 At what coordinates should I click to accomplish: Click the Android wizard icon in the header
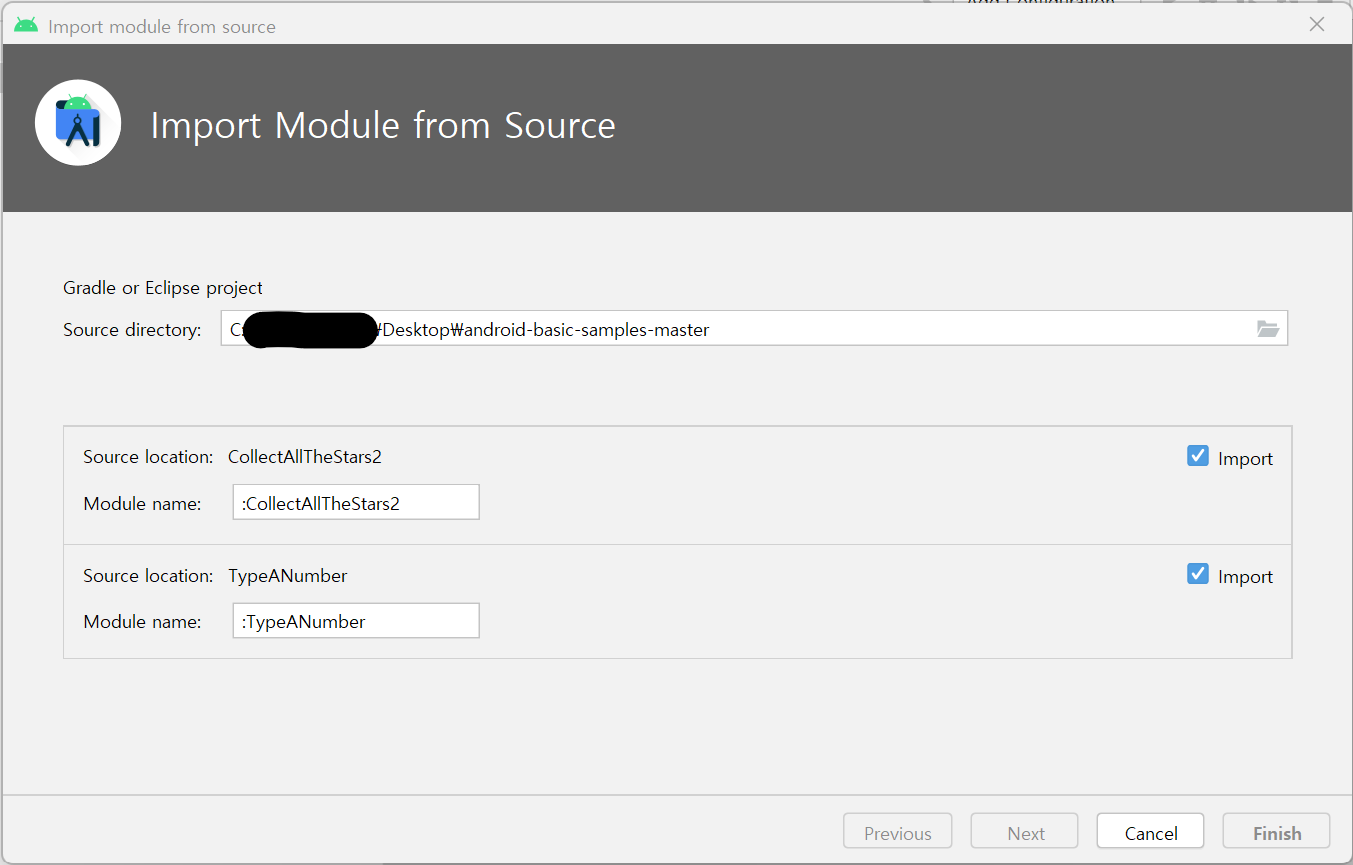tap(78, 122)
